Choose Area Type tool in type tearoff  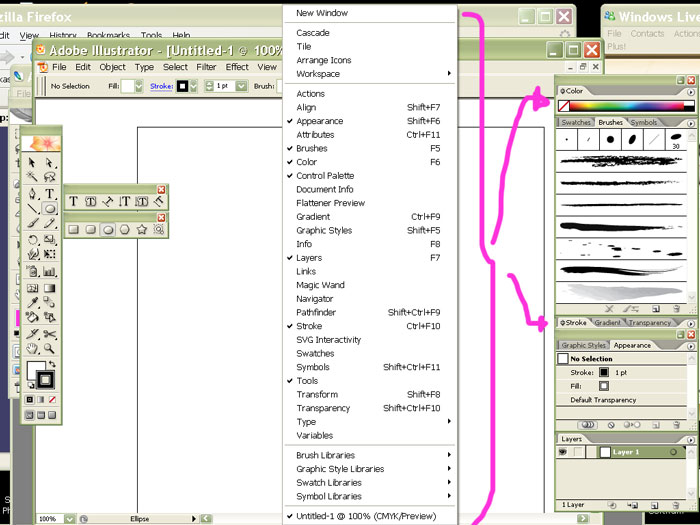tap(91, 201)
